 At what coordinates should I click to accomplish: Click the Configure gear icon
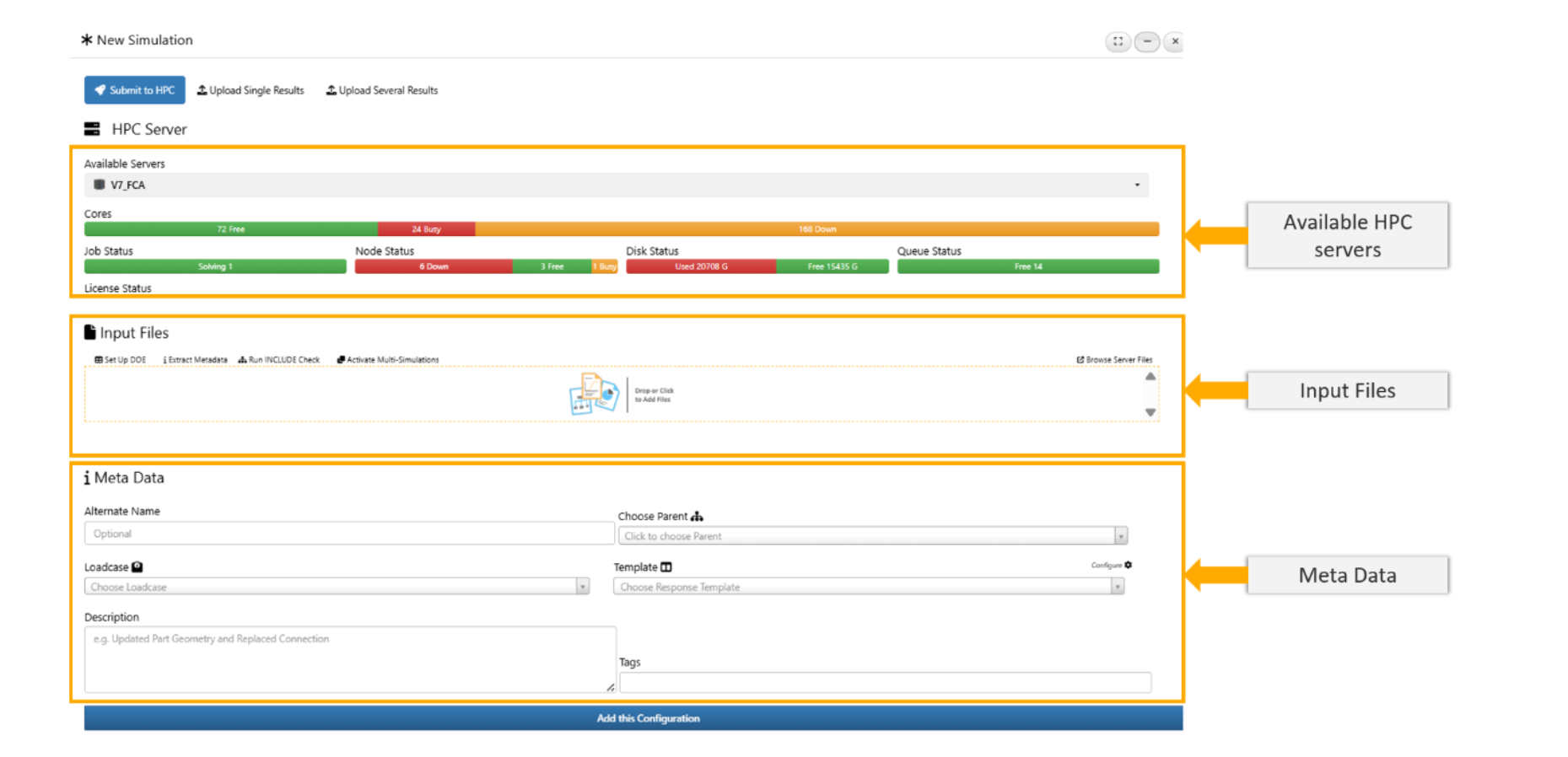[1128, 565]
